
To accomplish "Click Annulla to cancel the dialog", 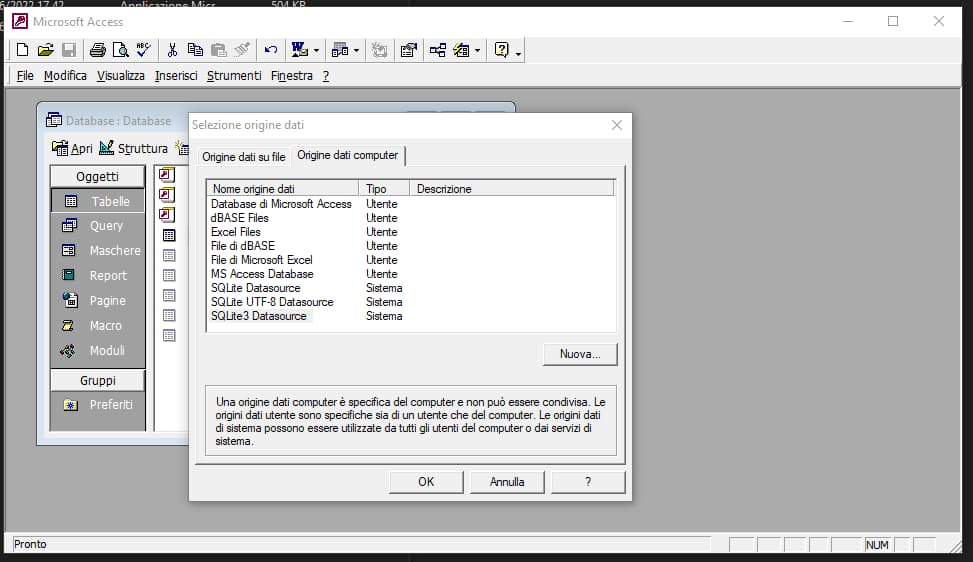I will click(x=507, y=482).
